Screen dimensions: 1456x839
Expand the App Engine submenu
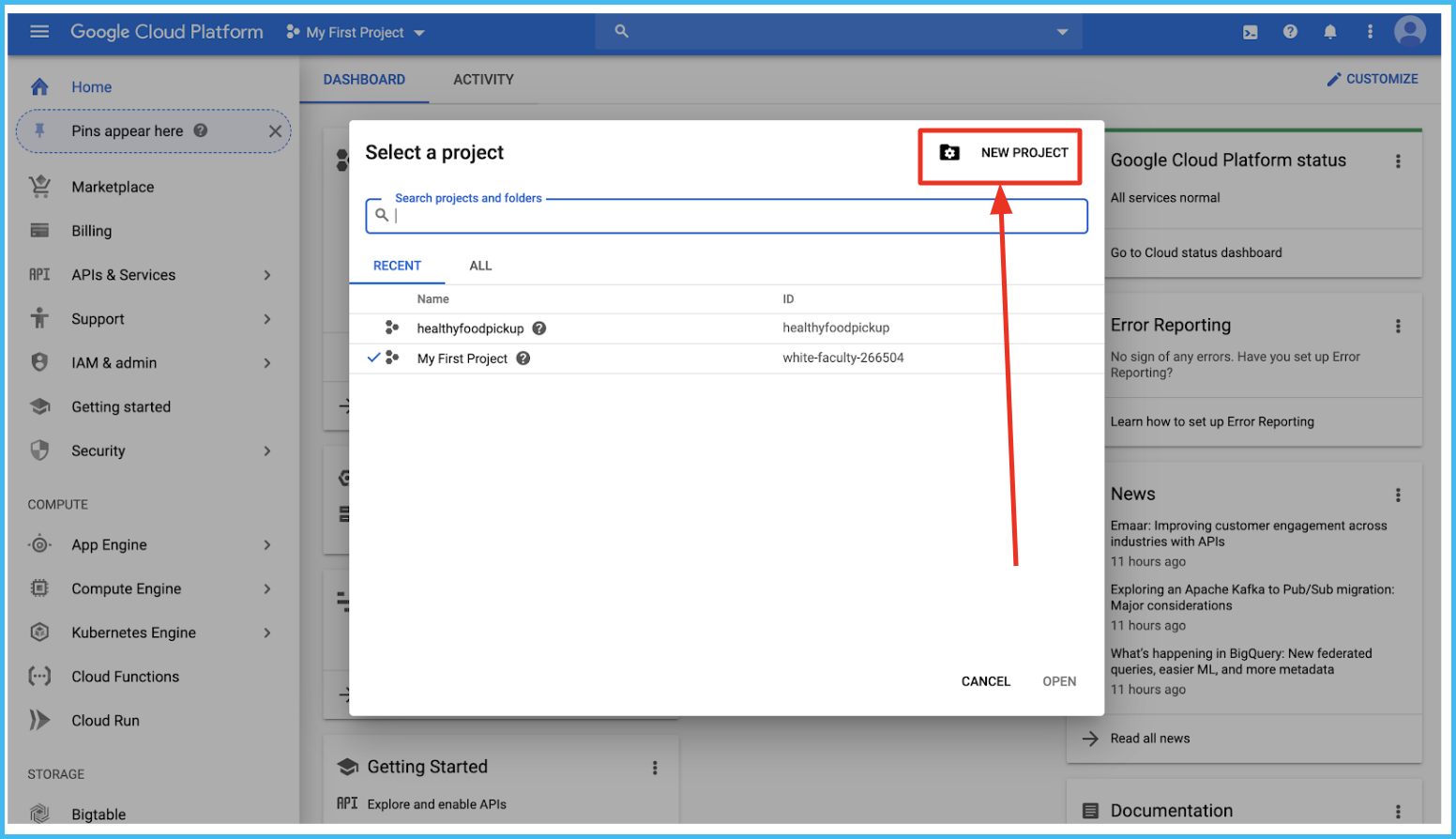267,544
